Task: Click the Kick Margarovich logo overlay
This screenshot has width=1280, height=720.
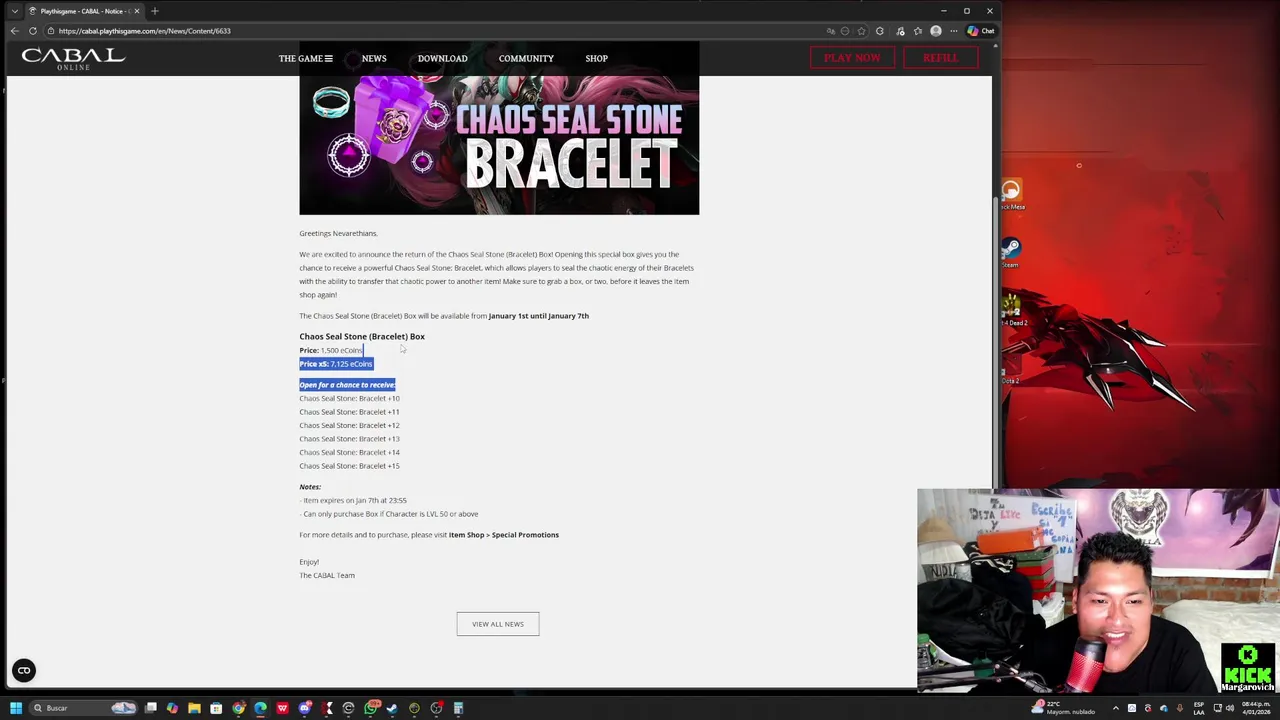Action: pos(1249,667)
